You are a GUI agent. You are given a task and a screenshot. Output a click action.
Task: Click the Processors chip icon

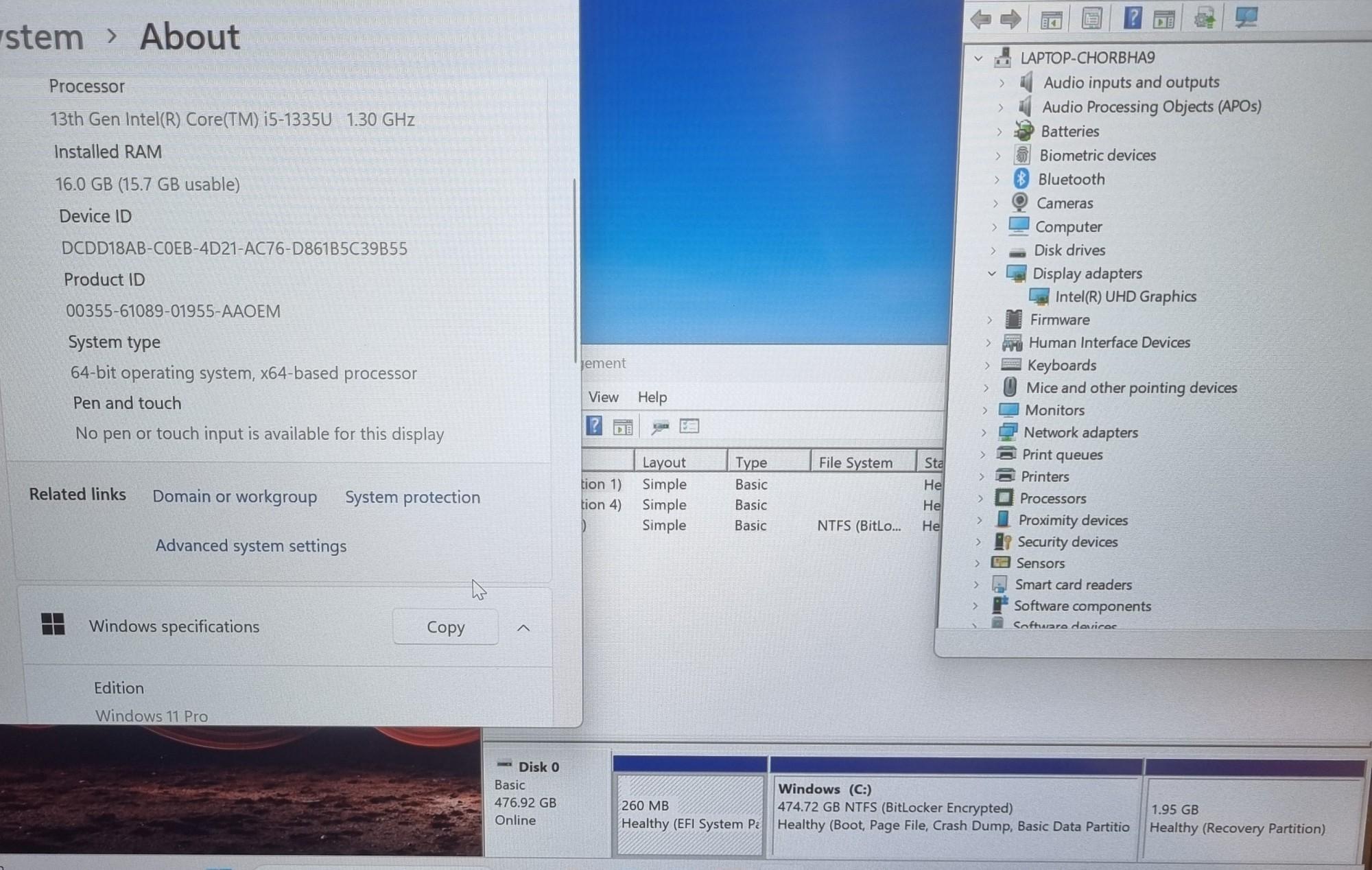1004,497
